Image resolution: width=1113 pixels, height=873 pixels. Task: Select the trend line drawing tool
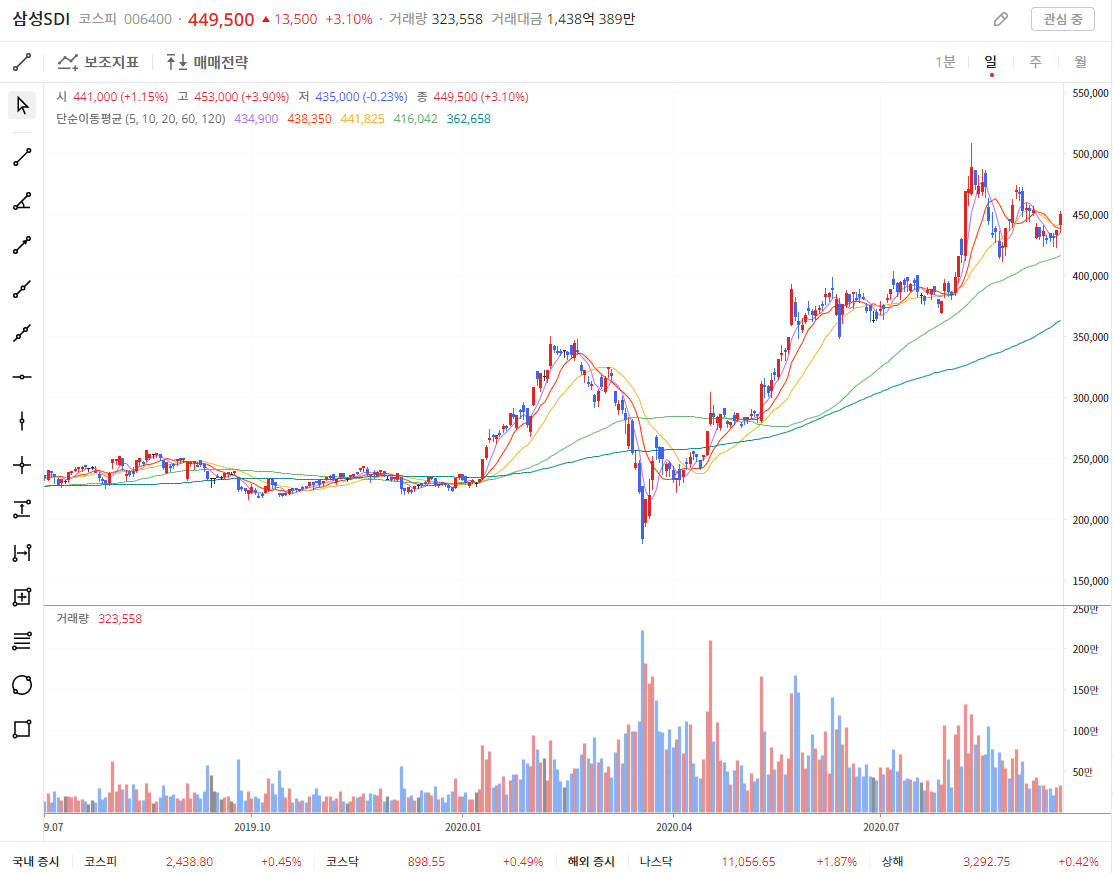[22, 158]
